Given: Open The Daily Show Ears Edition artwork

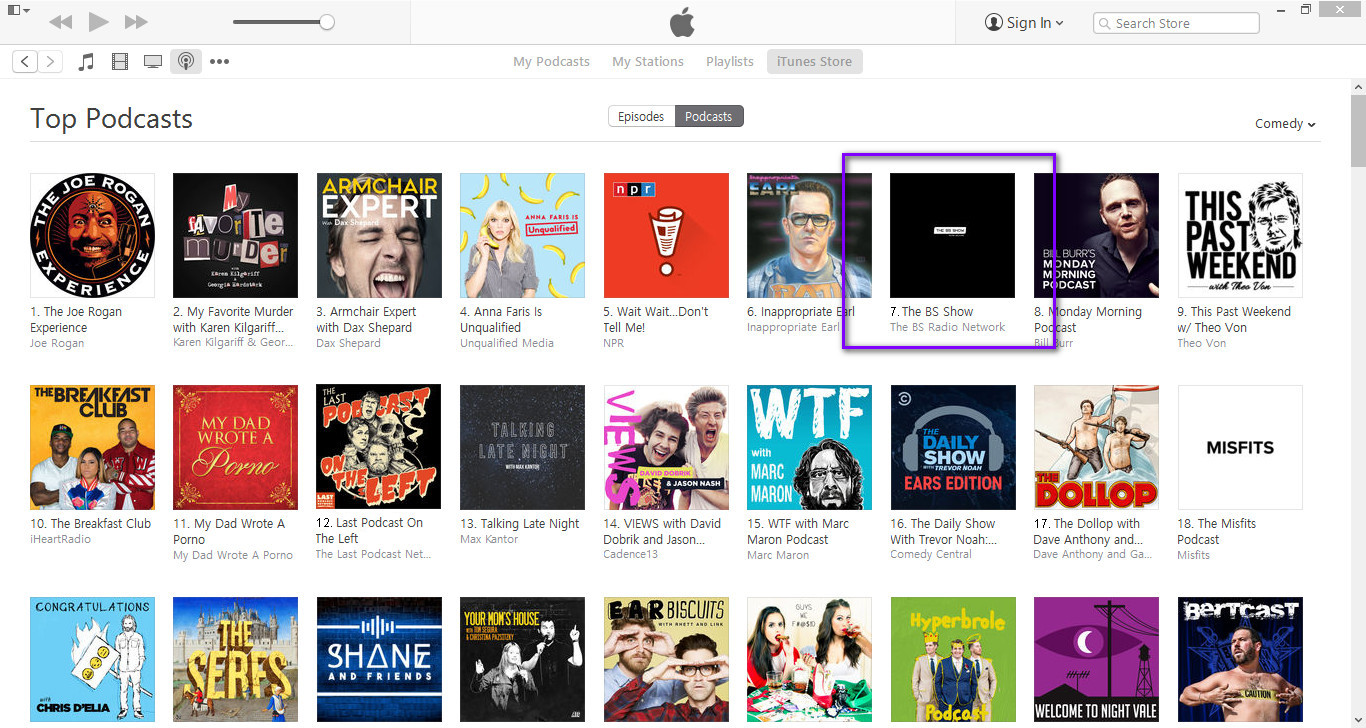Looking at the screenshot, I should point(953,447).
